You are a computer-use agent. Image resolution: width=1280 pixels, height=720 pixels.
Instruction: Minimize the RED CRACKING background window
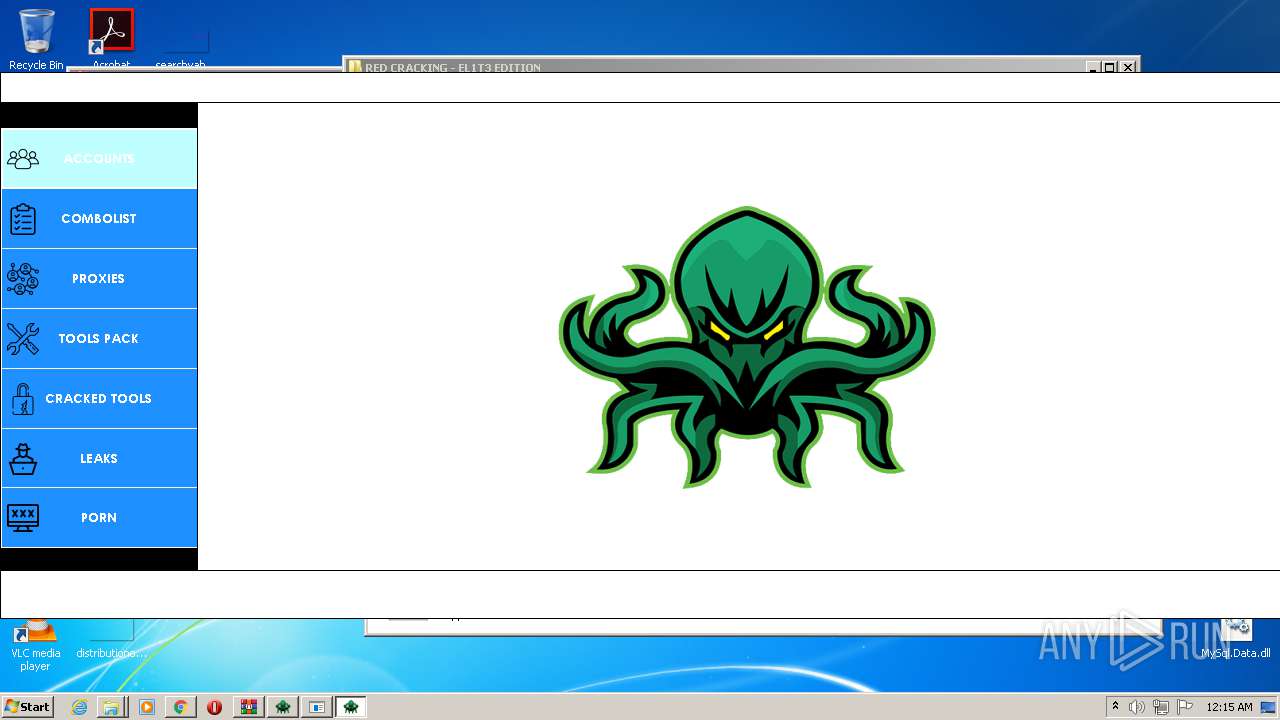(1094, 67)
